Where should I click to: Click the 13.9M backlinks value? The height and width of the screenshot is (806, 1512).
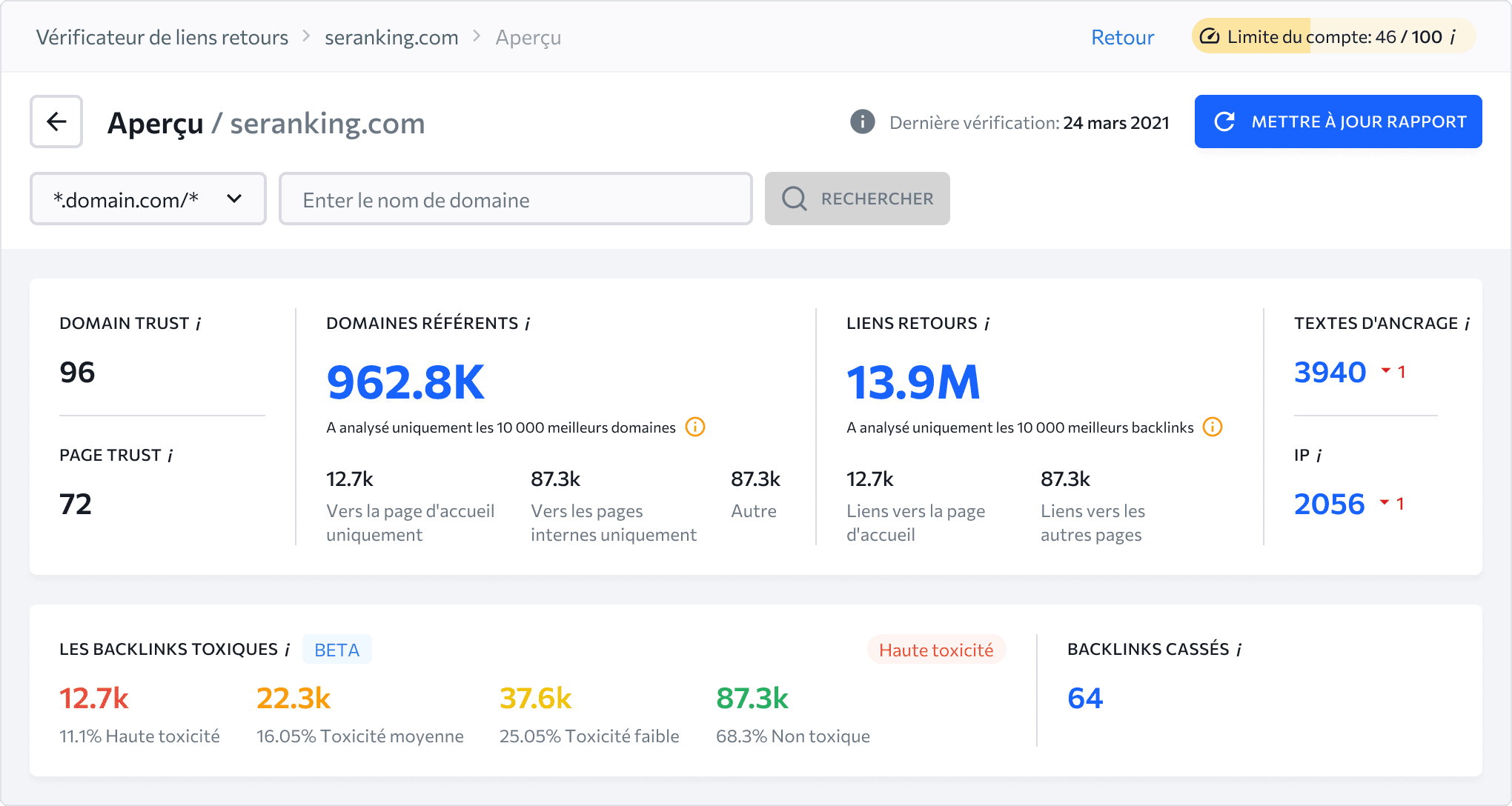913,382
